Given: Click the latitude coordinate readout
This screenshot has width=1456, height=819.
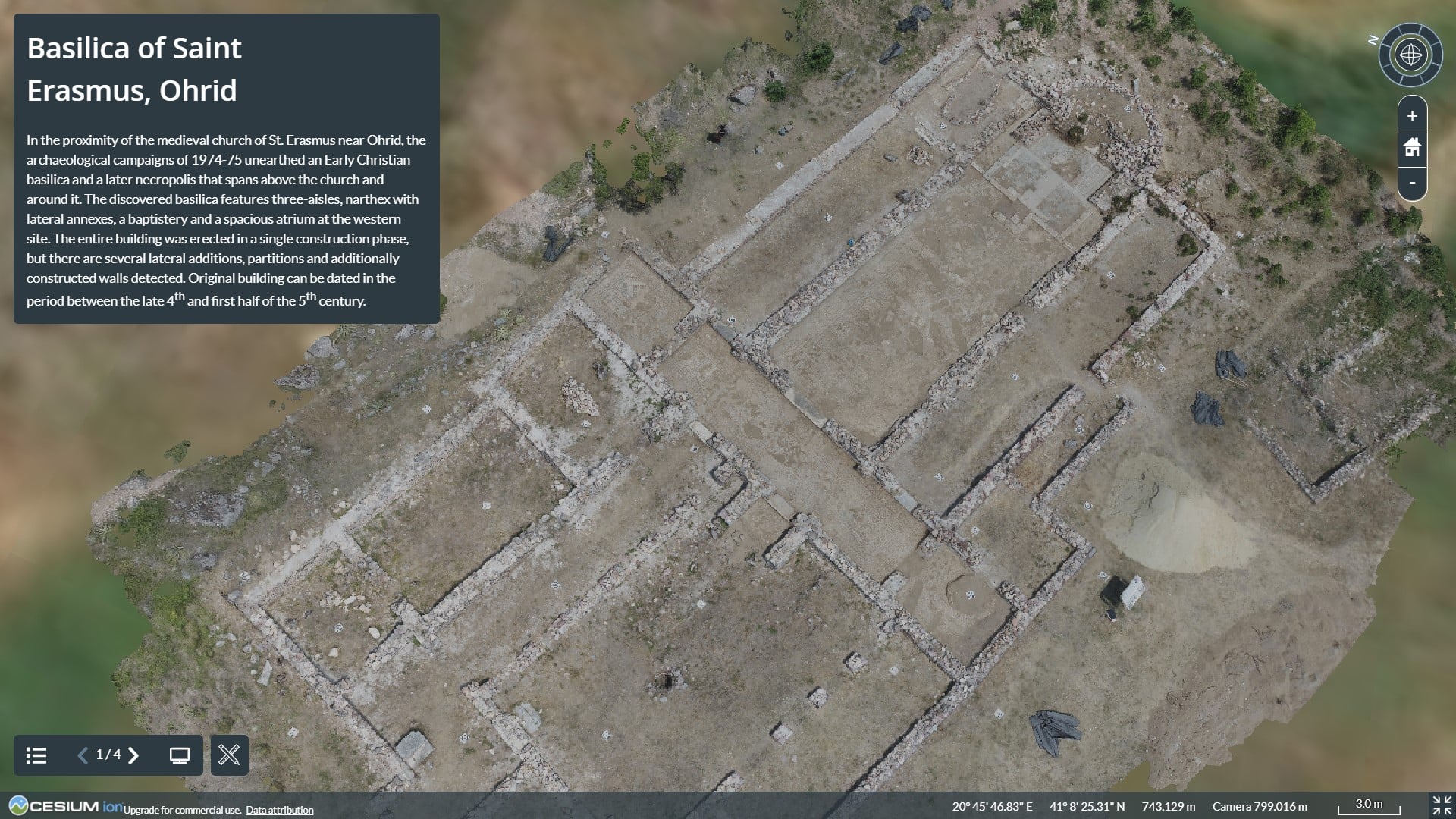Looking at the screenshot, I should click(1087, 806).
